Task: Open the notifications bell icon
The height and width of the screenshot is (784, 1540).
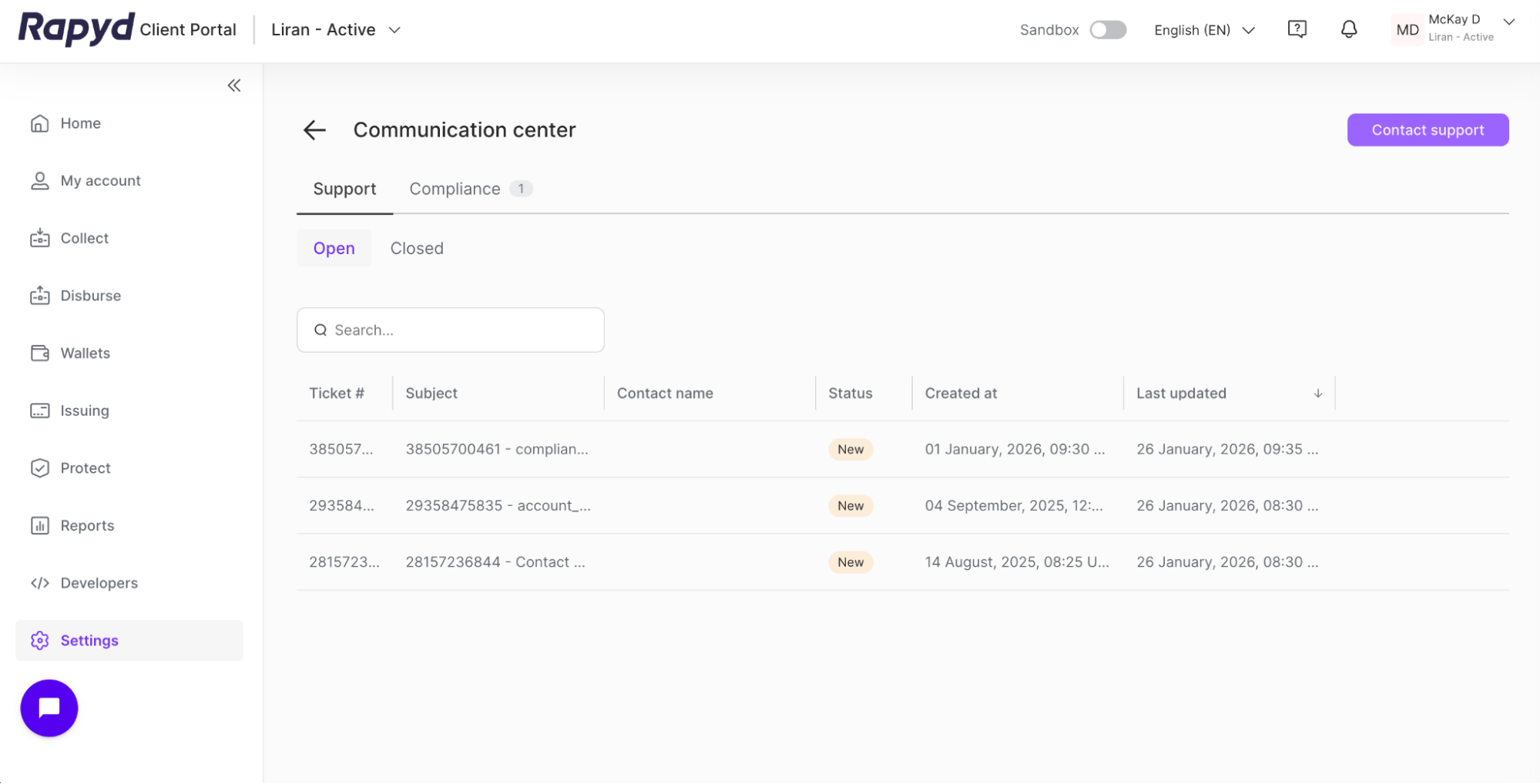Action: pyautogui.click(x=1348, y=28)
